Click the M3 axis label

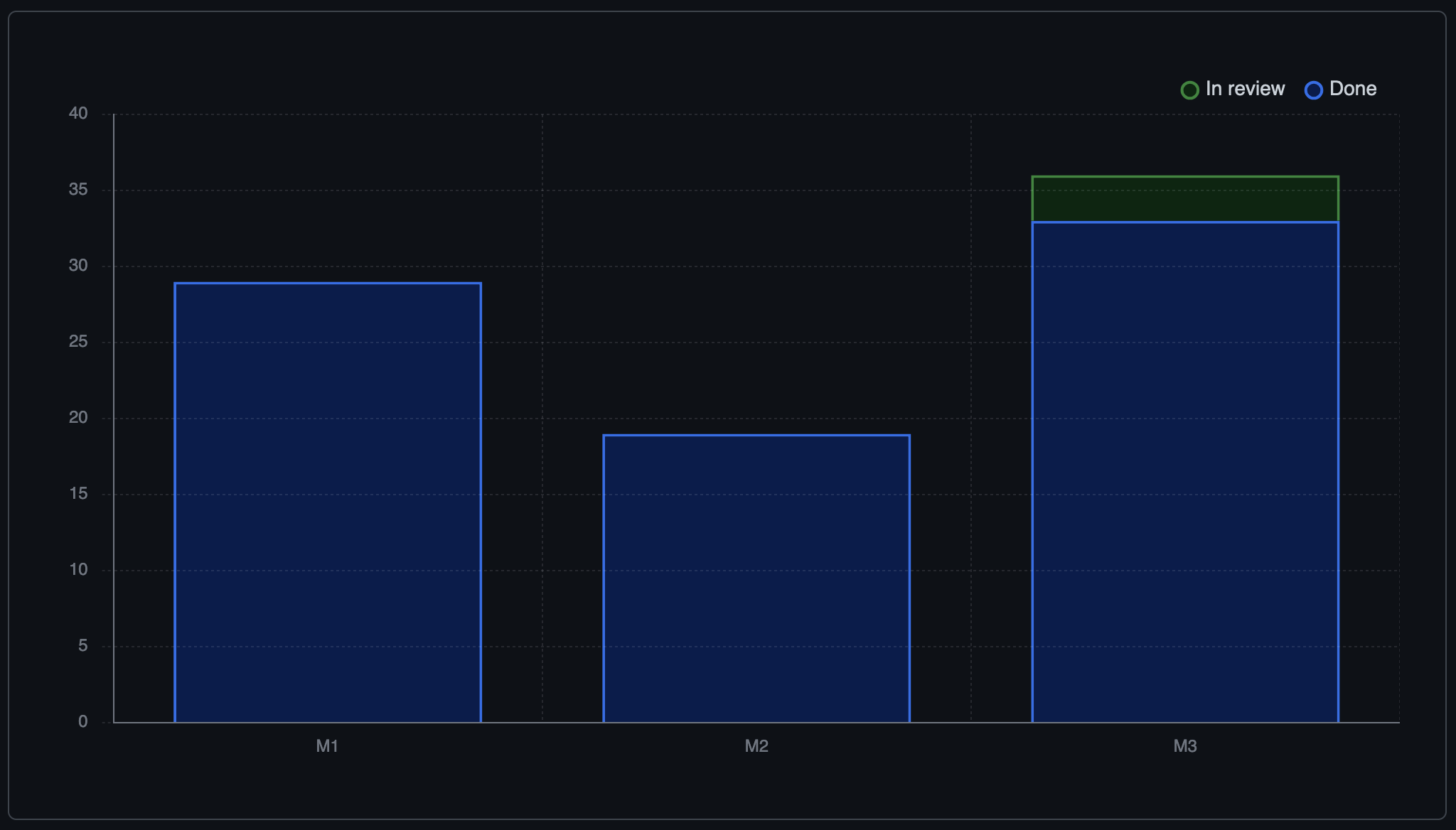tap(1185, 746)
